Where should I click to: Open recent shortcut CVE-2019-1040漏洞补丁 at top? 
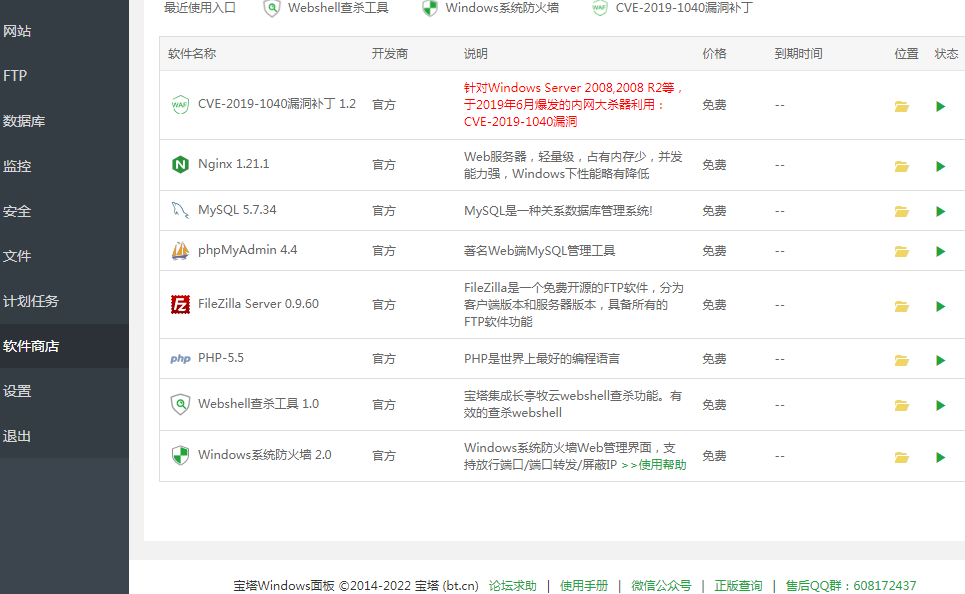point(672,8)
